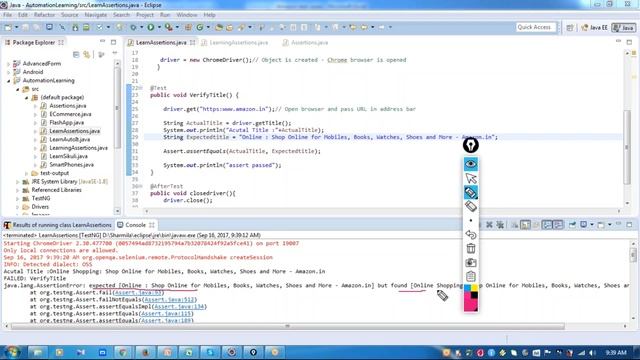Viewport: 640px width, 360px height.
Task: Open the Java EE perspective
Action: tap(594, 27)
